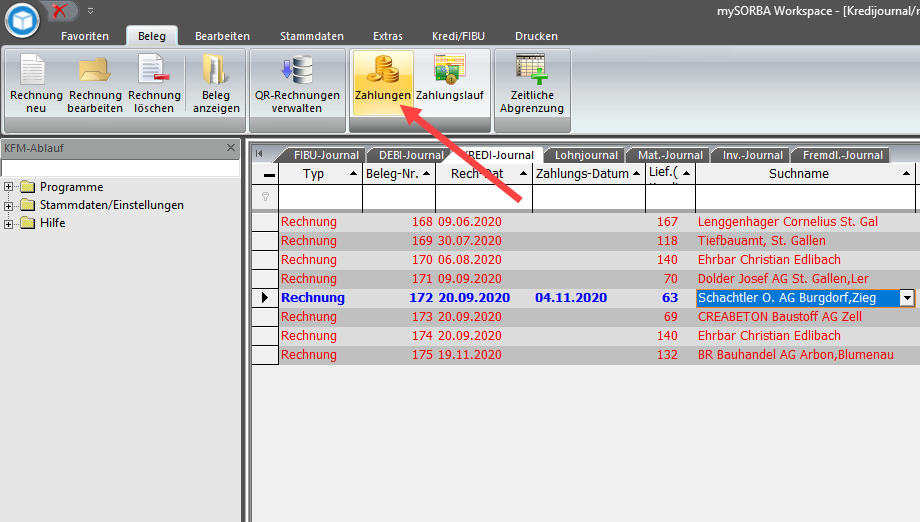Click supplier number 70 in row 171
The width and height of the screenshot is (920, 522).
(x=671, y=279)
